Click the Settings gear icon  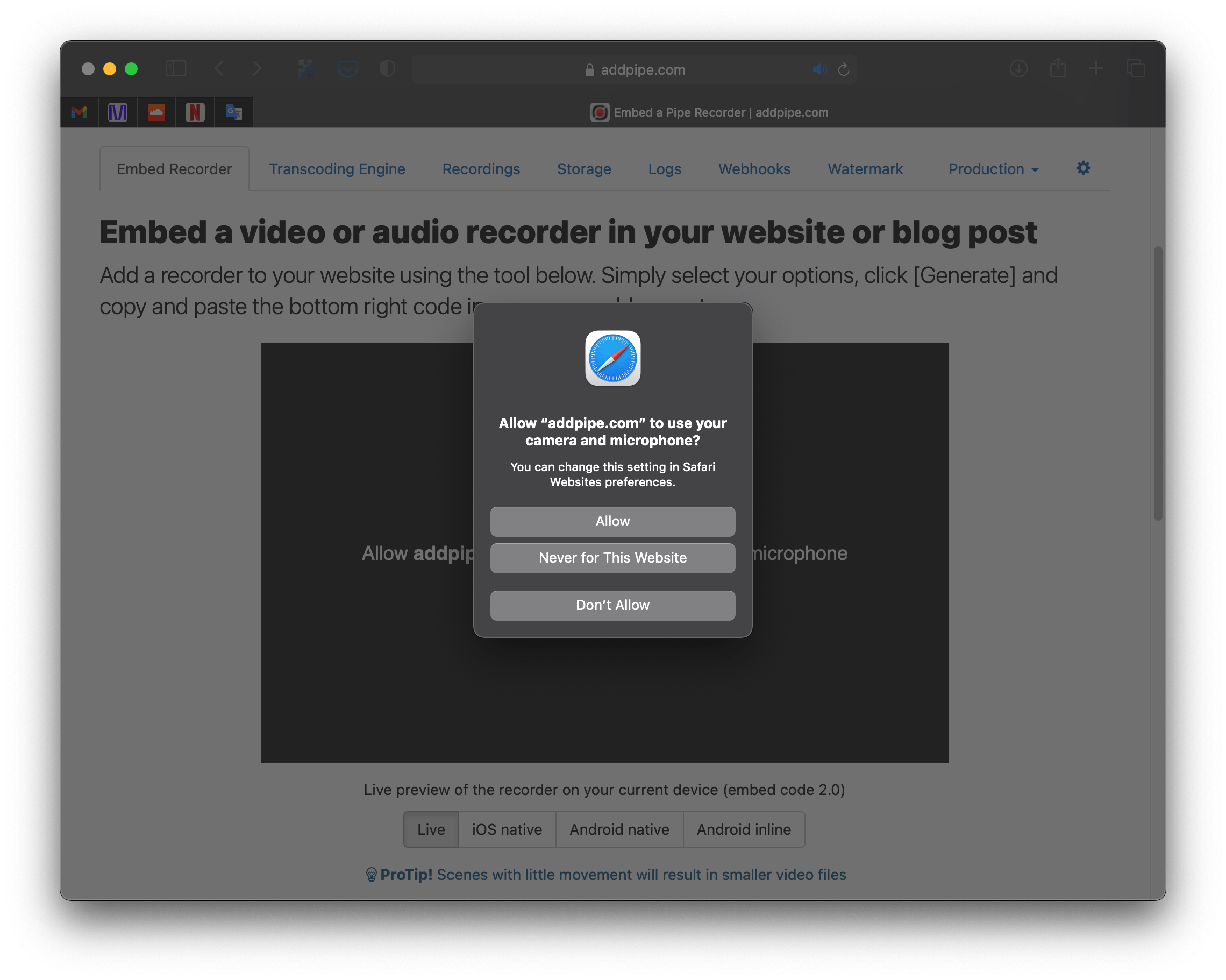click(1083, 168)
